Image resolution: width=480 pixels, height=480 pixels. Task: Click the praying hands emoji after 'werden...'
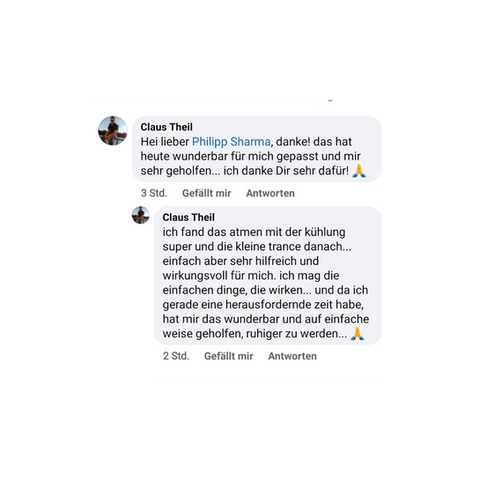[x=357, y=334]
